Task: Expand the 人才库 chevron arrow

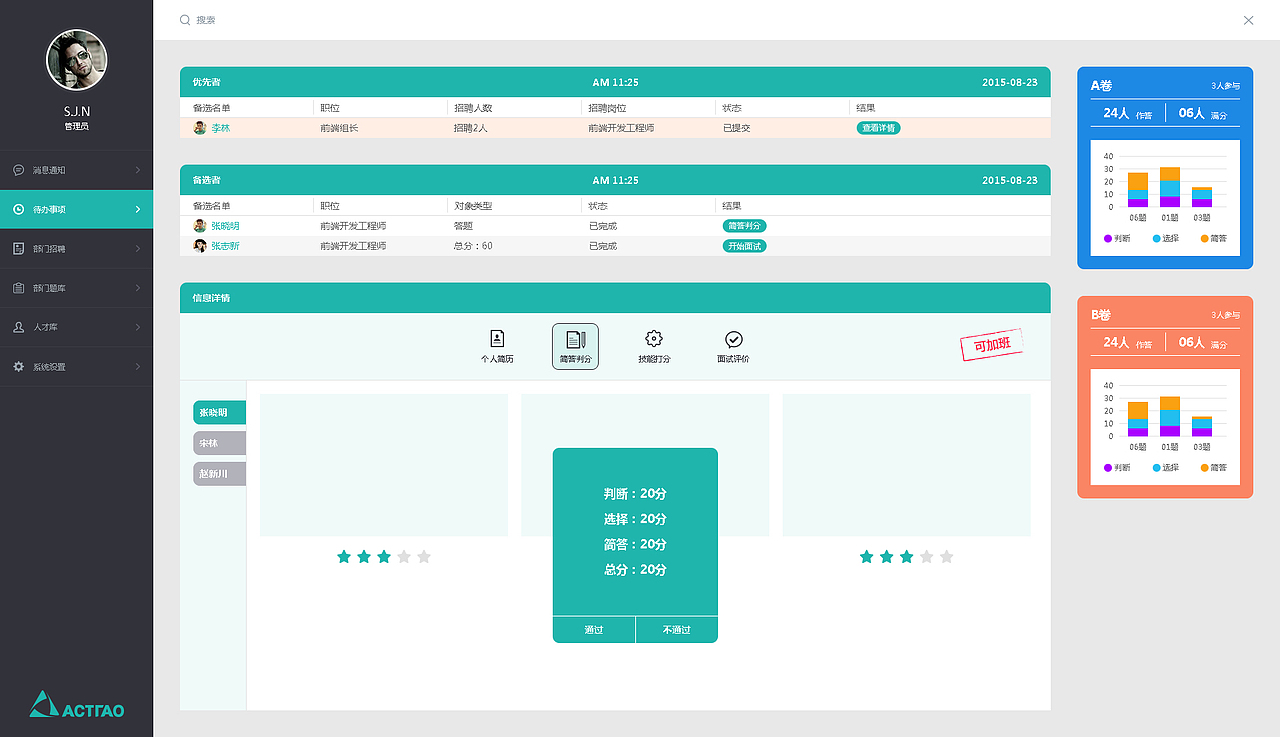Action: (x=137, y=327)
